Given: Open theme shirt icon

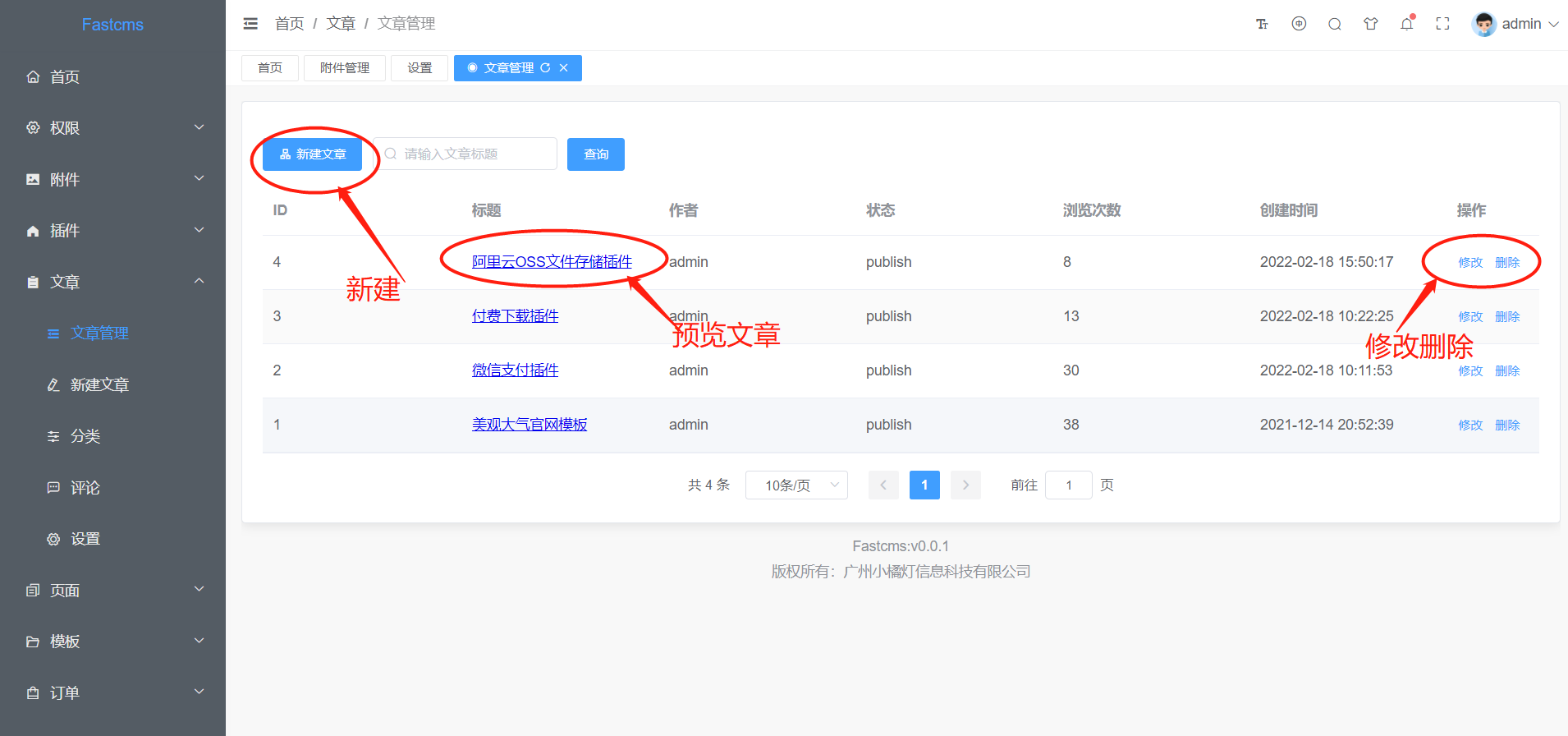Looking at the screenshot, I should click(1371, 24).
